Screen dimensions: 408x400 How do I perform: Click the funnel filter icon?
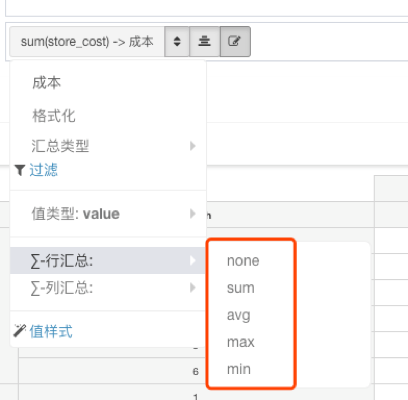coord(20,170)
